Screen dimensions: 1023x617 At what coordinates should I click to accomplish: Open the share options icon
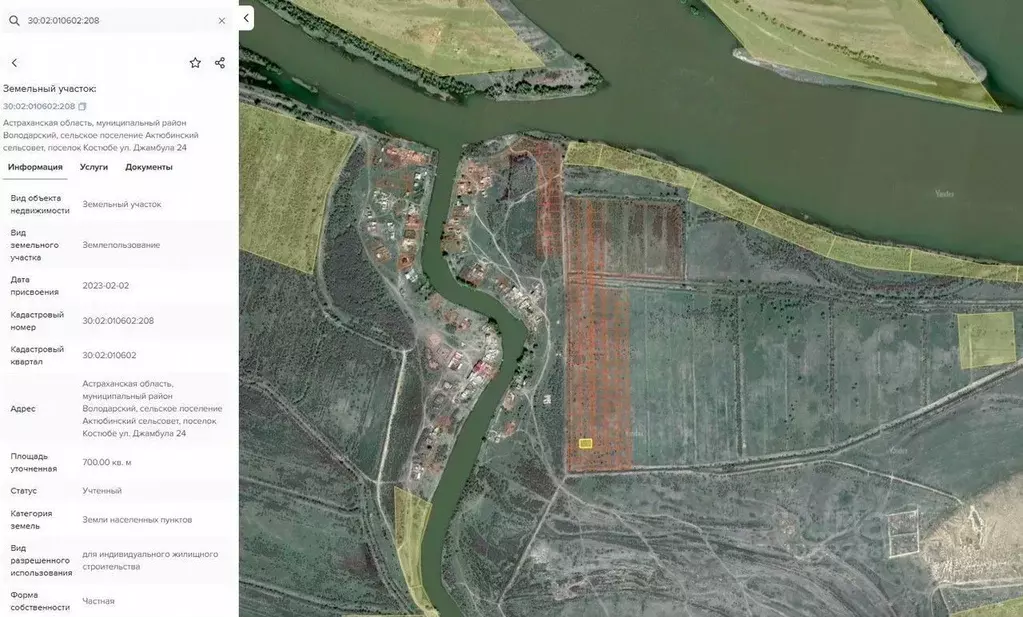point(220,63)
